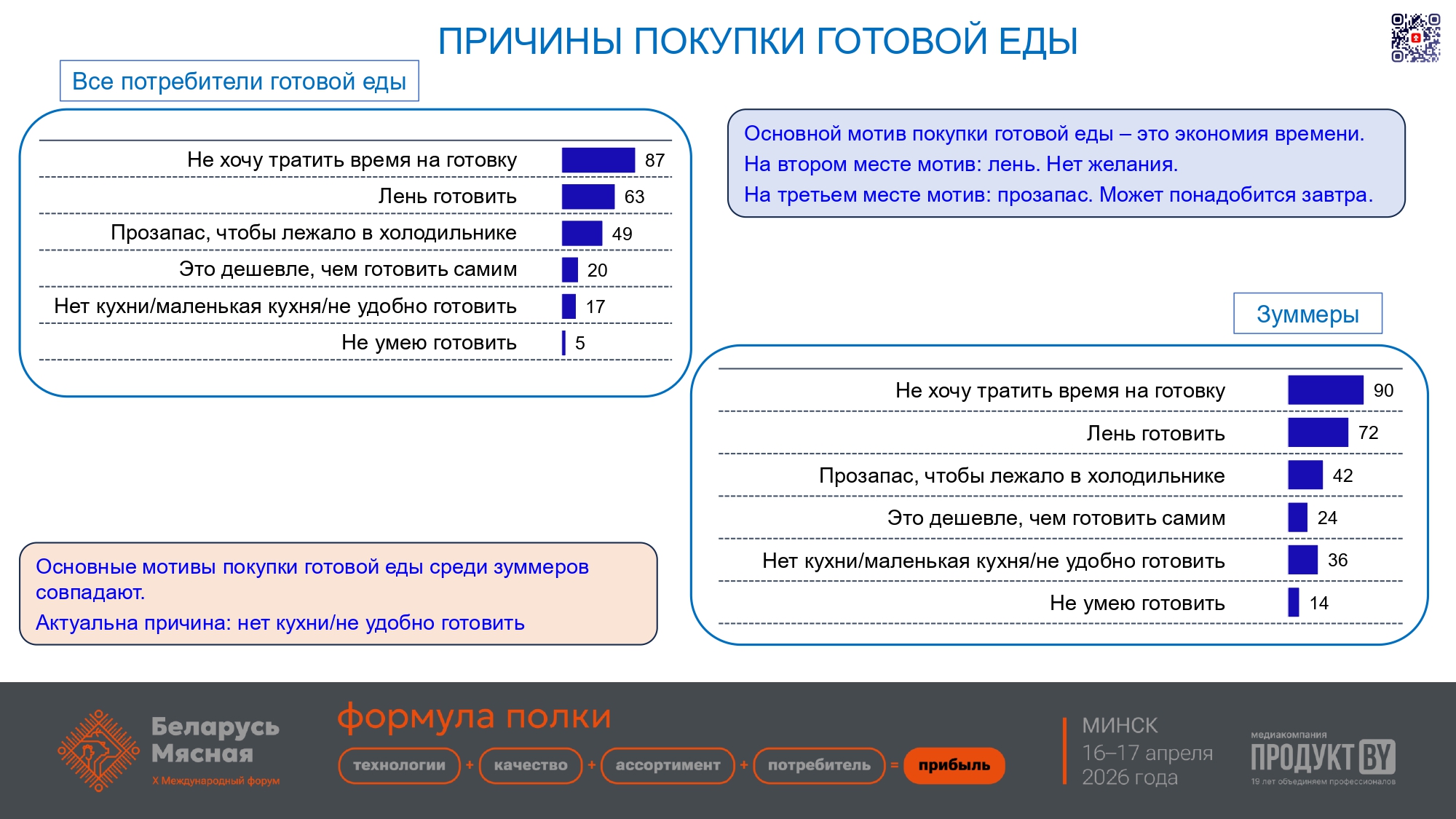The height and width of the screenshot is (819, 1456).
Task: Click text 'Основной мотив покупки готовой еды – это экономия времени.'
Action: click(1054, 134)
